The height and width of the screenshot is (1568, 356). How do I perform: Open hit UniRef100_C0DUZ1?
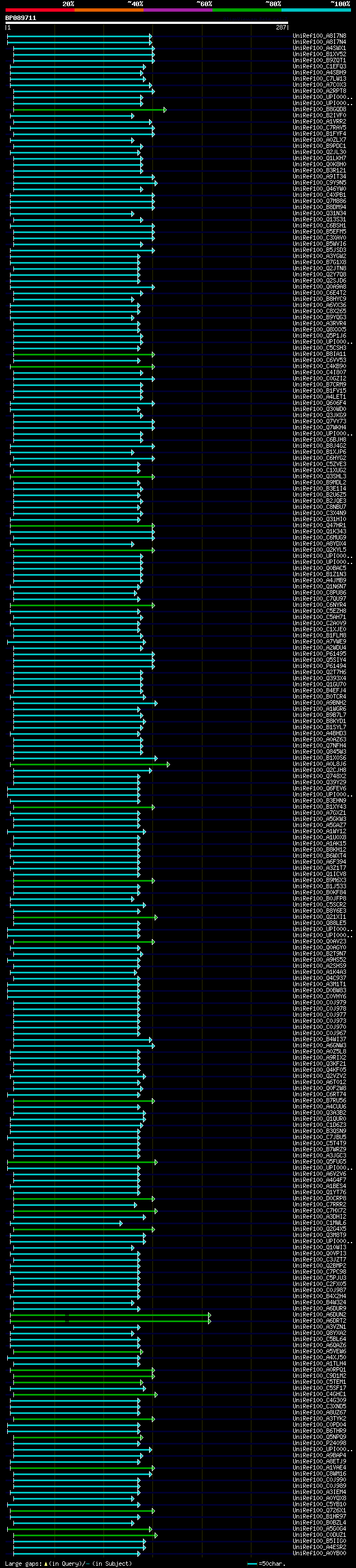(x=319, y=1535)
